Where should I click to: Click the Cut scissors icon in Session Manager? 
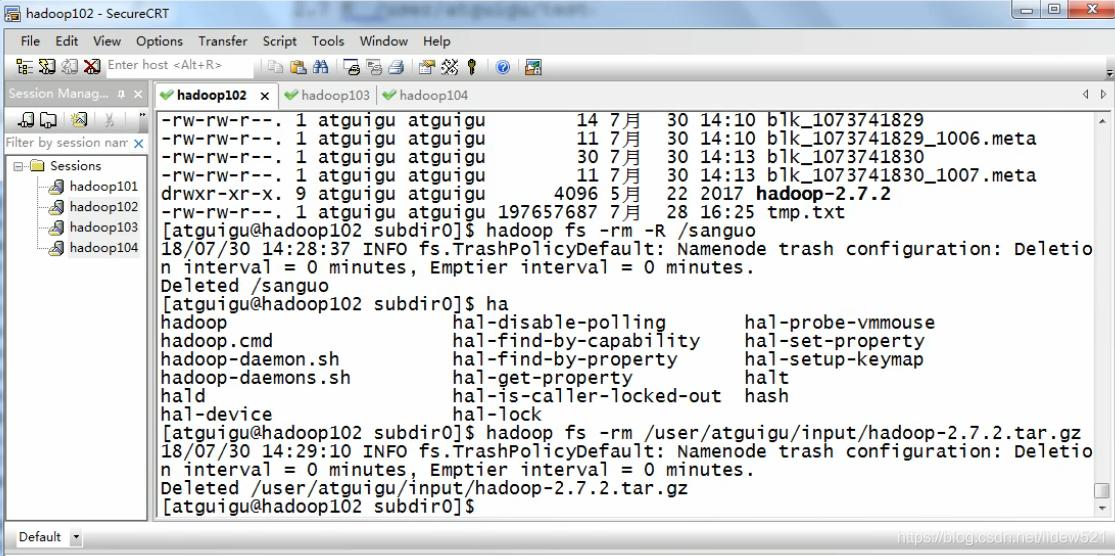coord(109,119)
